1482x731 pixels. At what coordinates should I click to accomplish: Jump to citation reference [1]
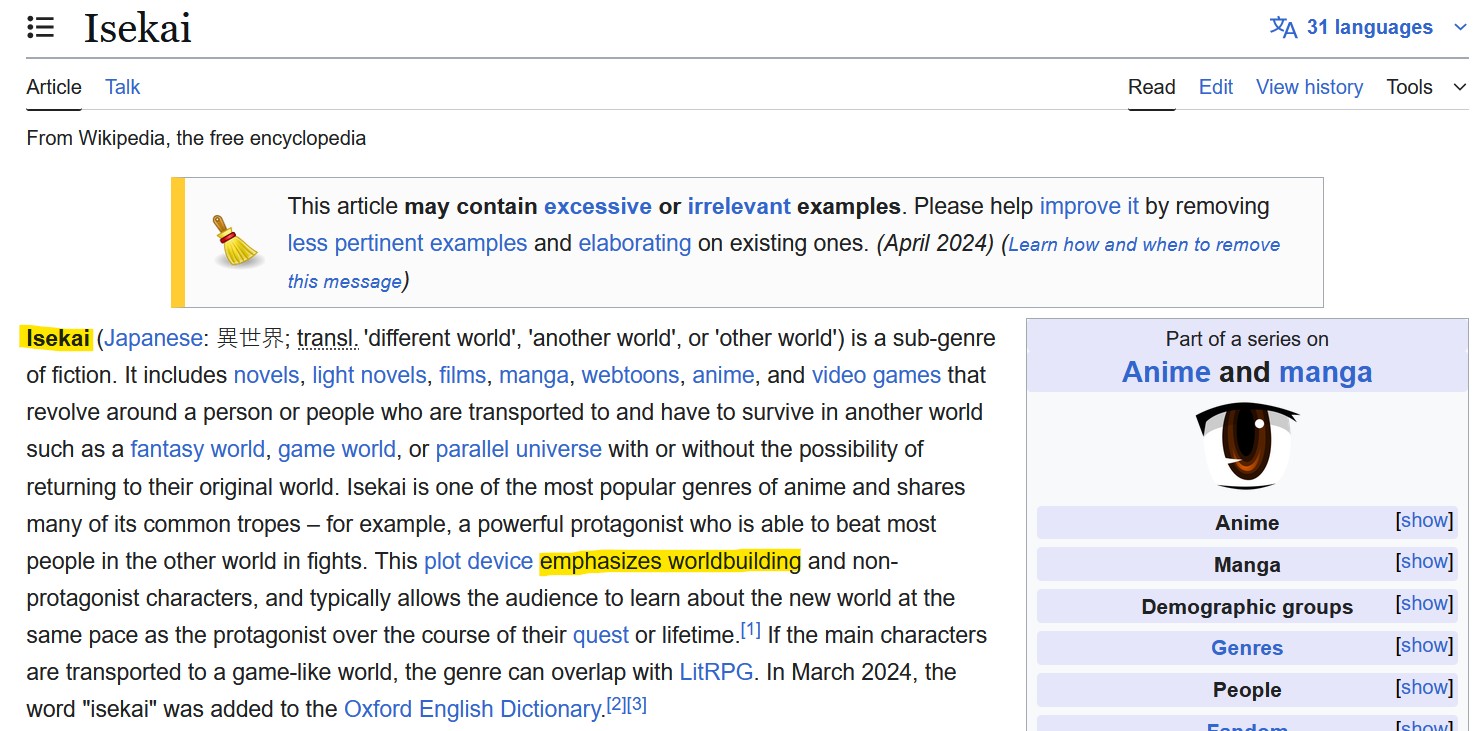(x=750, y=630)
